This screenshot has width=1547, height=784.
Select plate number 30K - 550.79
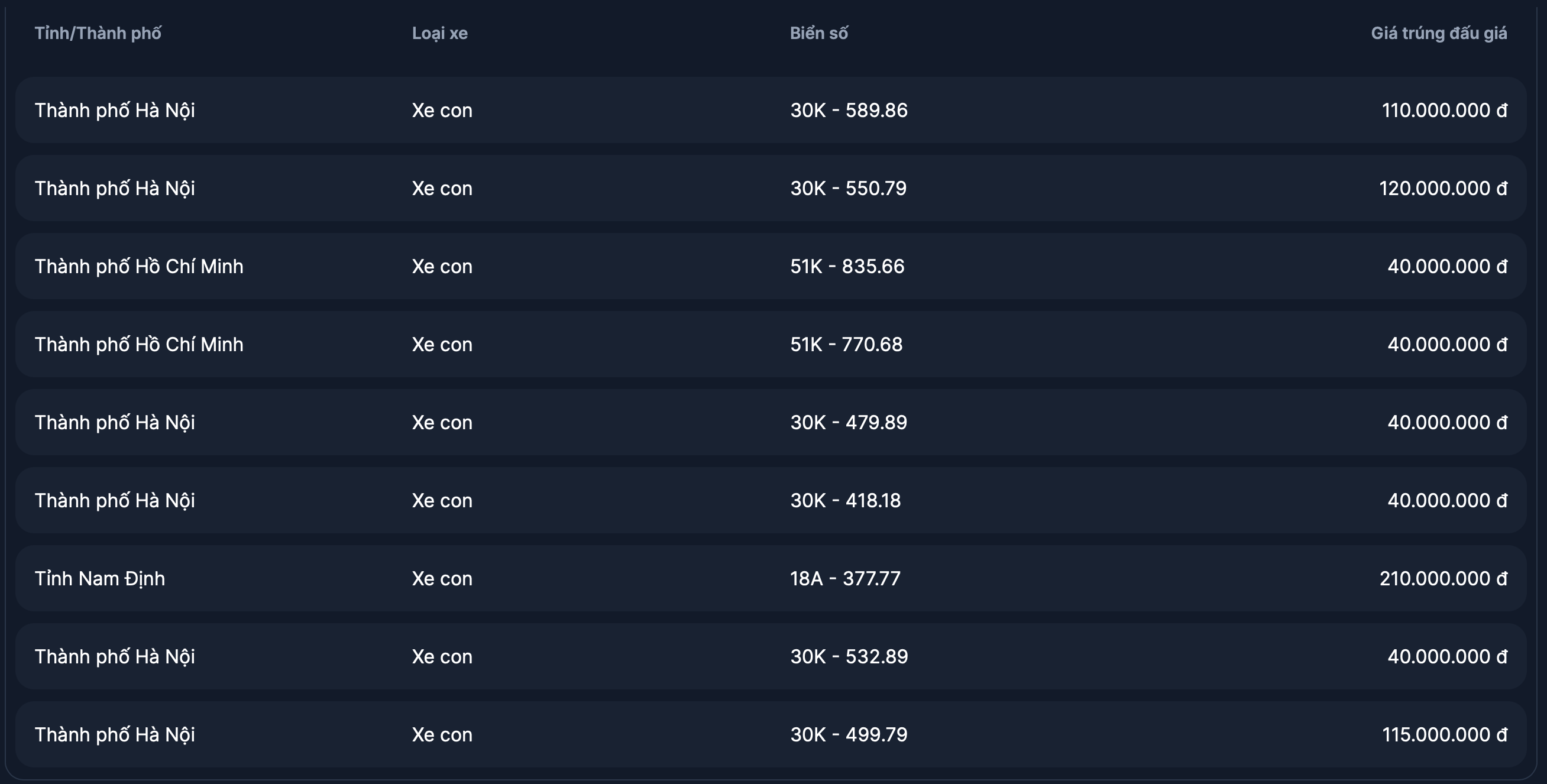coord(848,189)
